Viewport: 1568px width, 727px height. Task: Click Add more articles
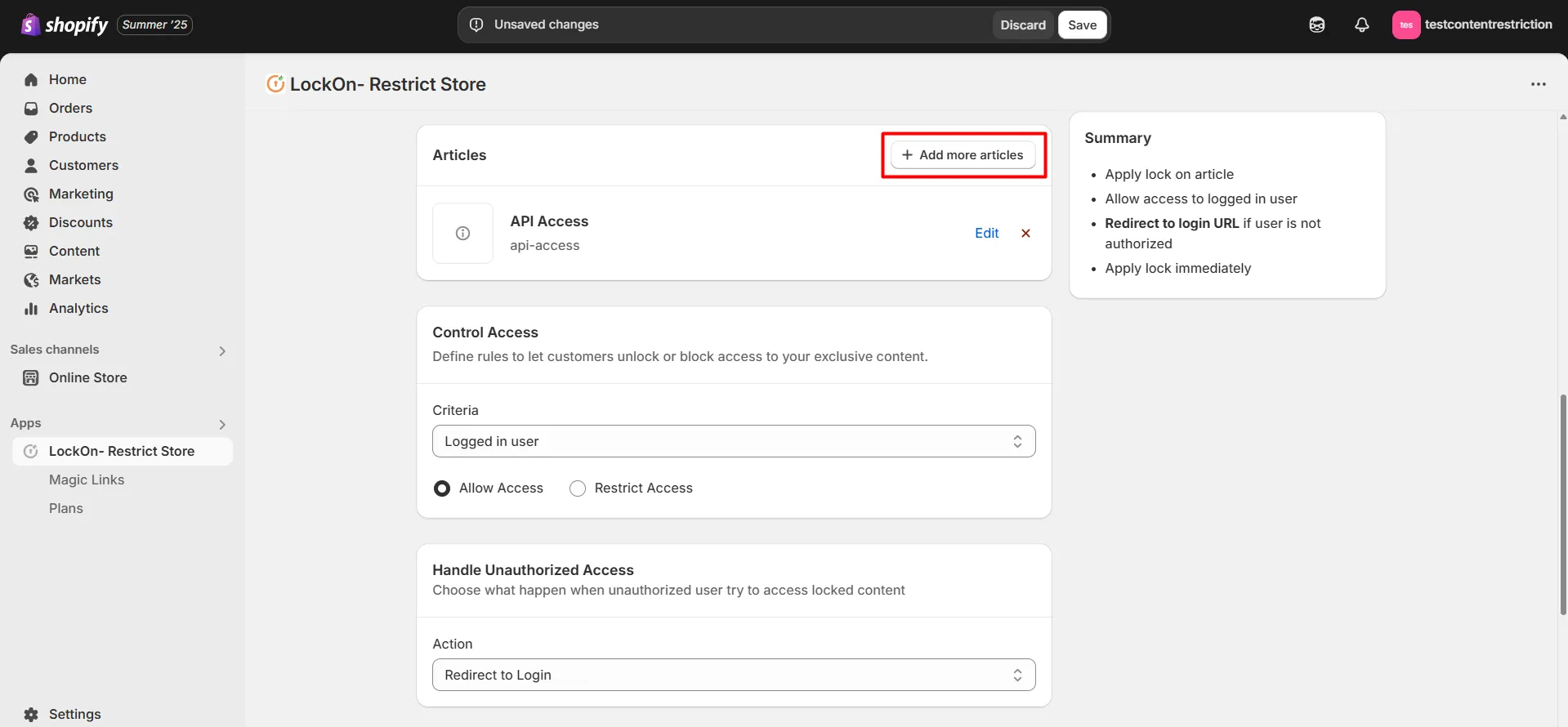coord(963,155)
